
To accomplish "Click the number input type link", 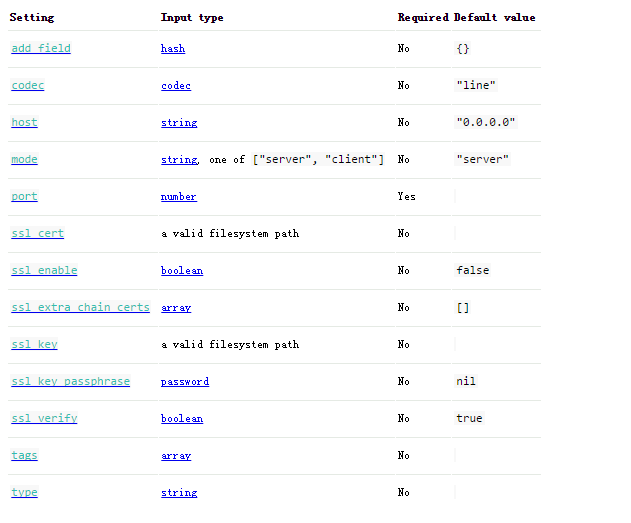I will click(x=179, y=197).
